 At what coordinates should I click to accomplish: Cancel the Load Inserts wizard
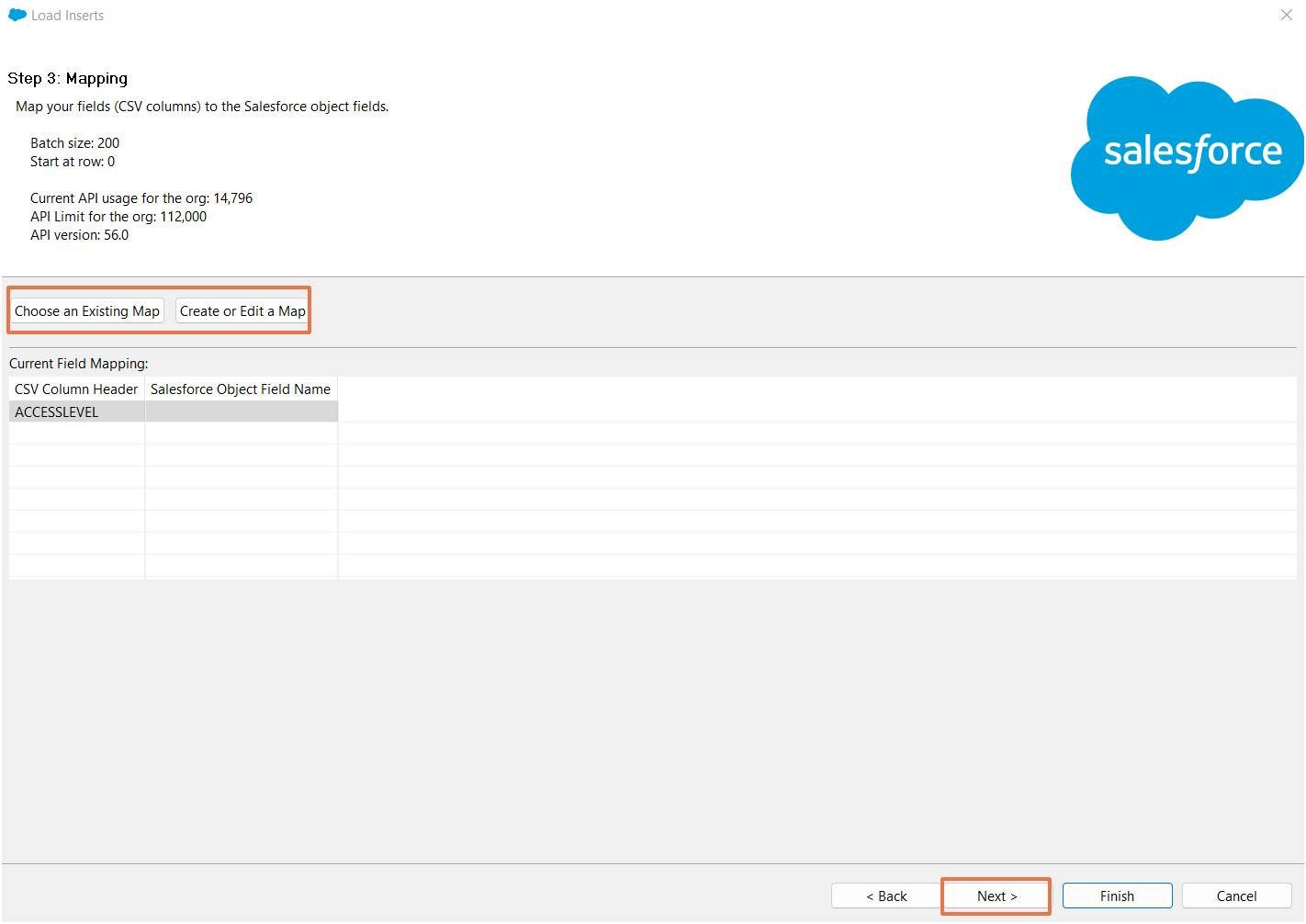1236,896
